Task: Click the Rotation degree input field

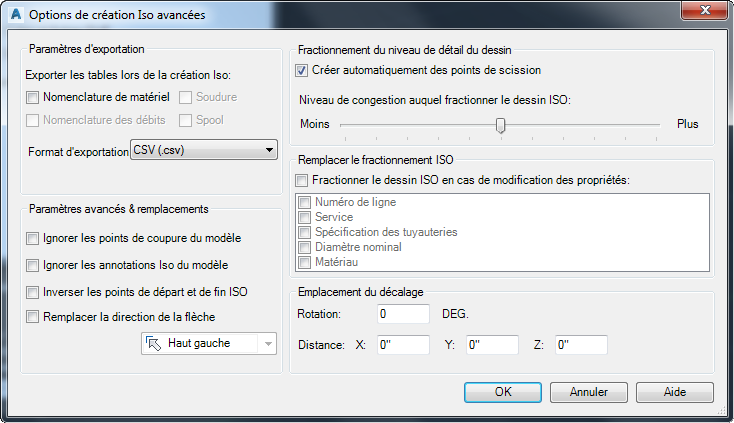Action: [403, 314]
